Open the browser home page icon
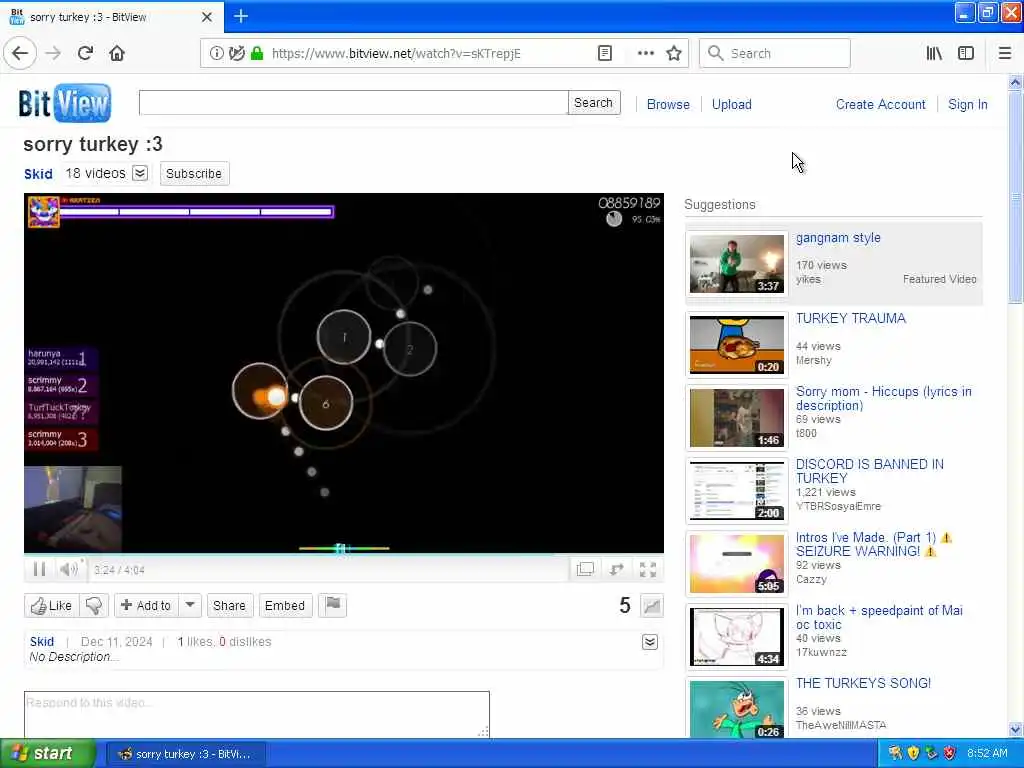 pos(117,53)
